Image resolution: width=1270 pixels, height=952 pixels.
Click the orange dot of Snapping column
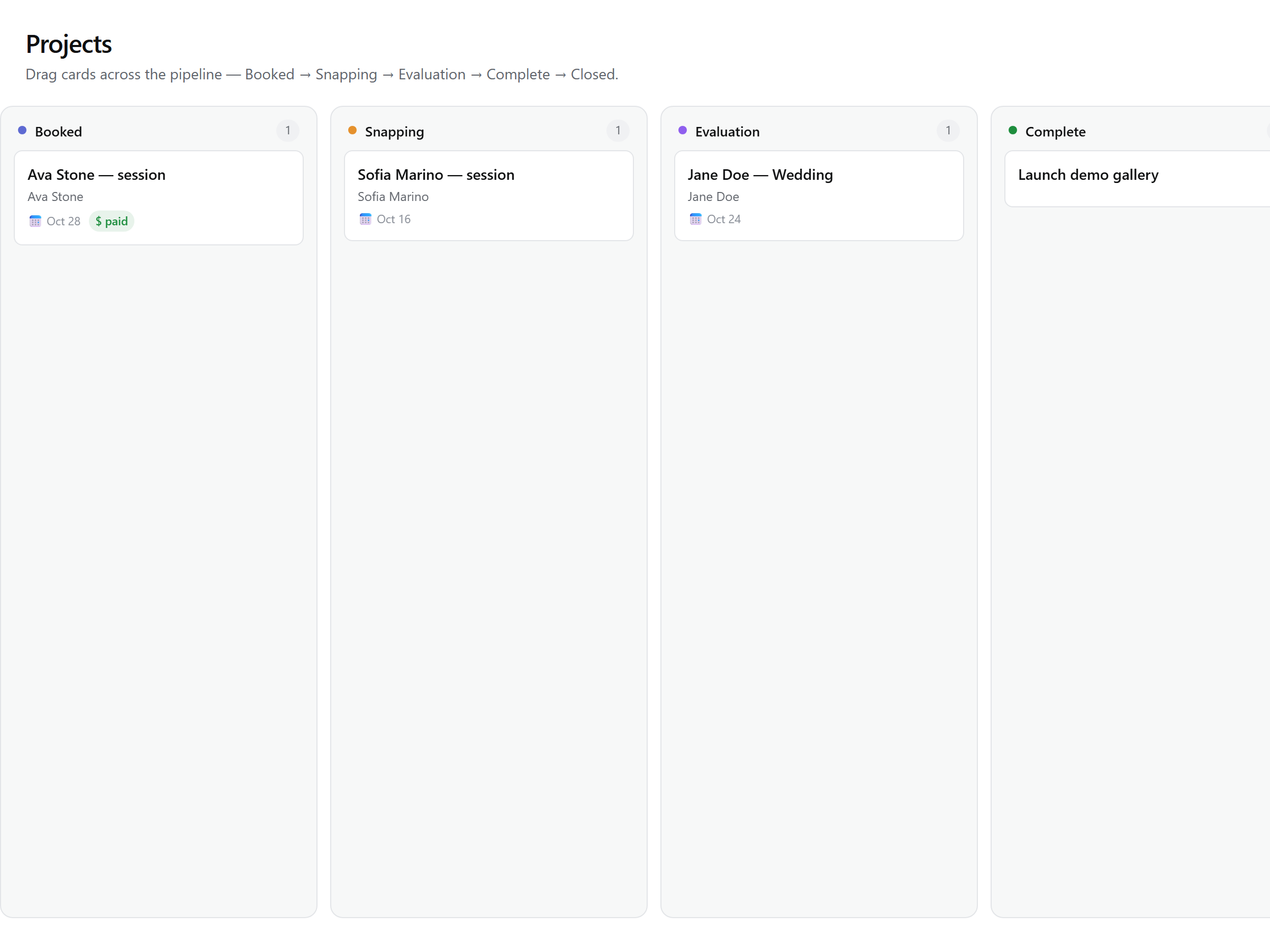point(352,130)
